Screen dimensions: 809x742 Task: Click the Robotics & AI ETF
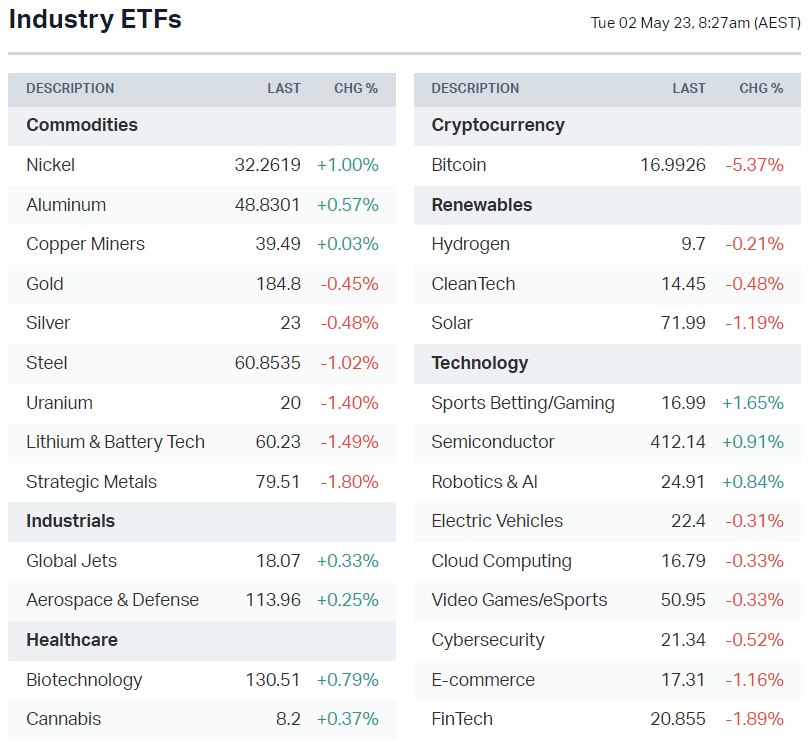tap(484, 482)
